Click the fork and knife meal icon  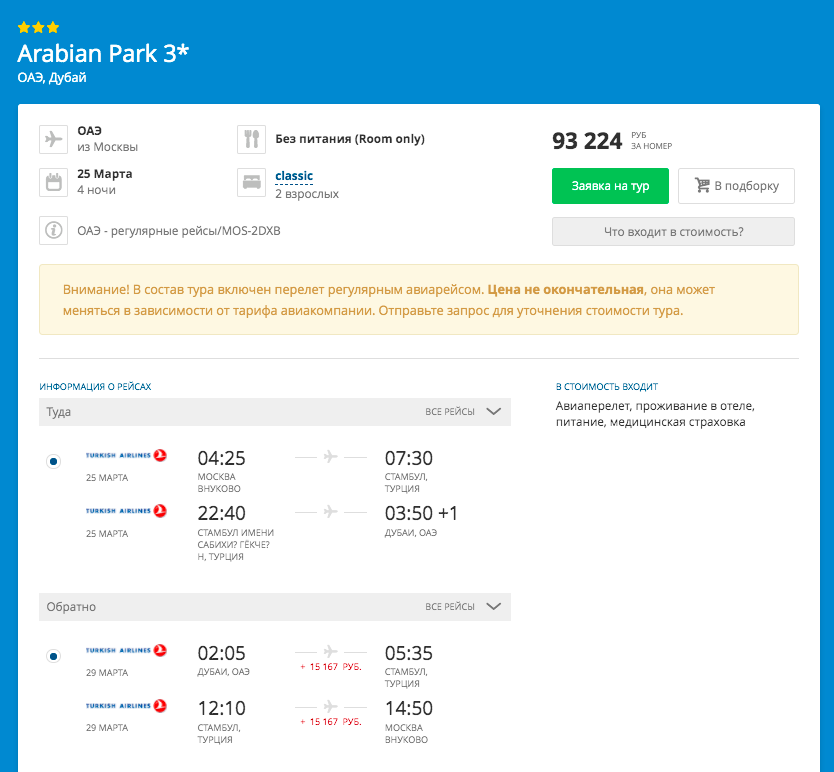point(251,139)
